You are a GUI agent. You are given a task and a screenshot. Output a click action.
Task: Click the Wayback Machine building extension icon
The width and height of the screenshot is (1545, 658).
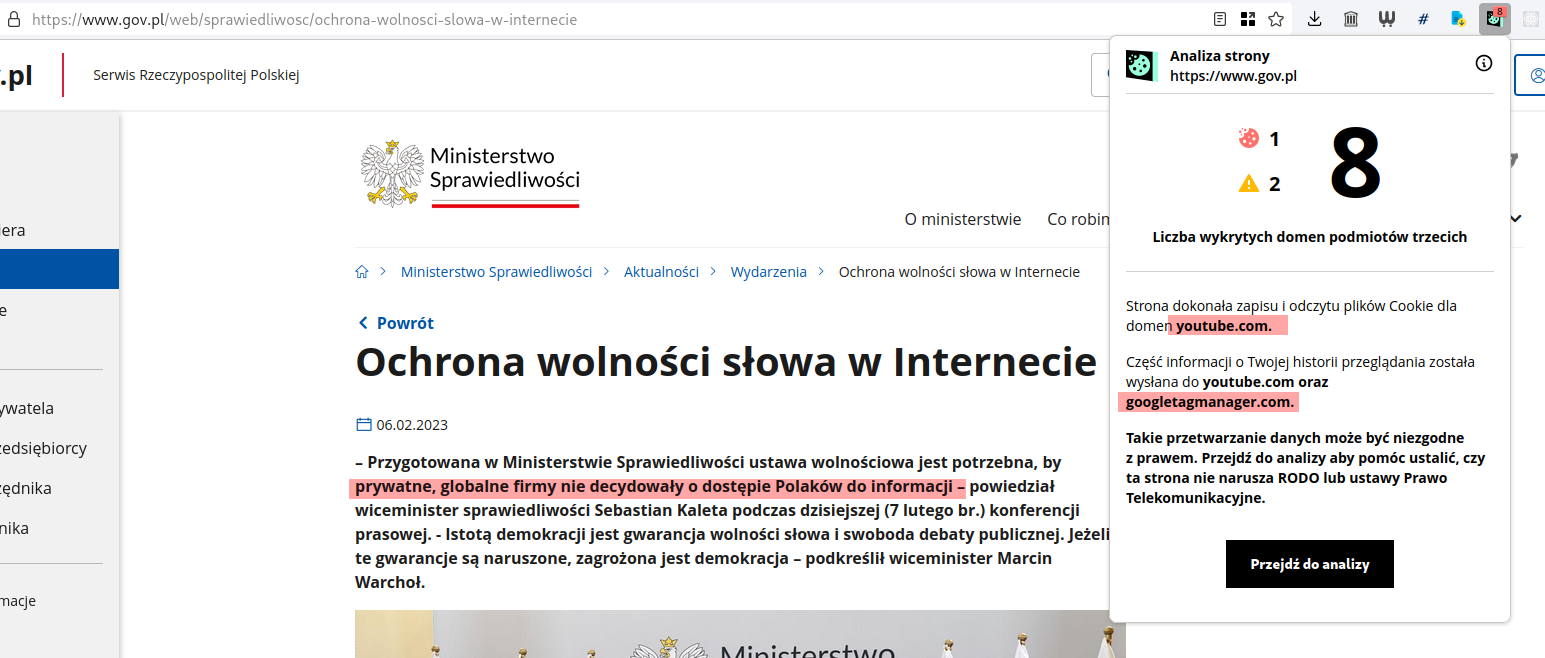tap(1351, 19)
